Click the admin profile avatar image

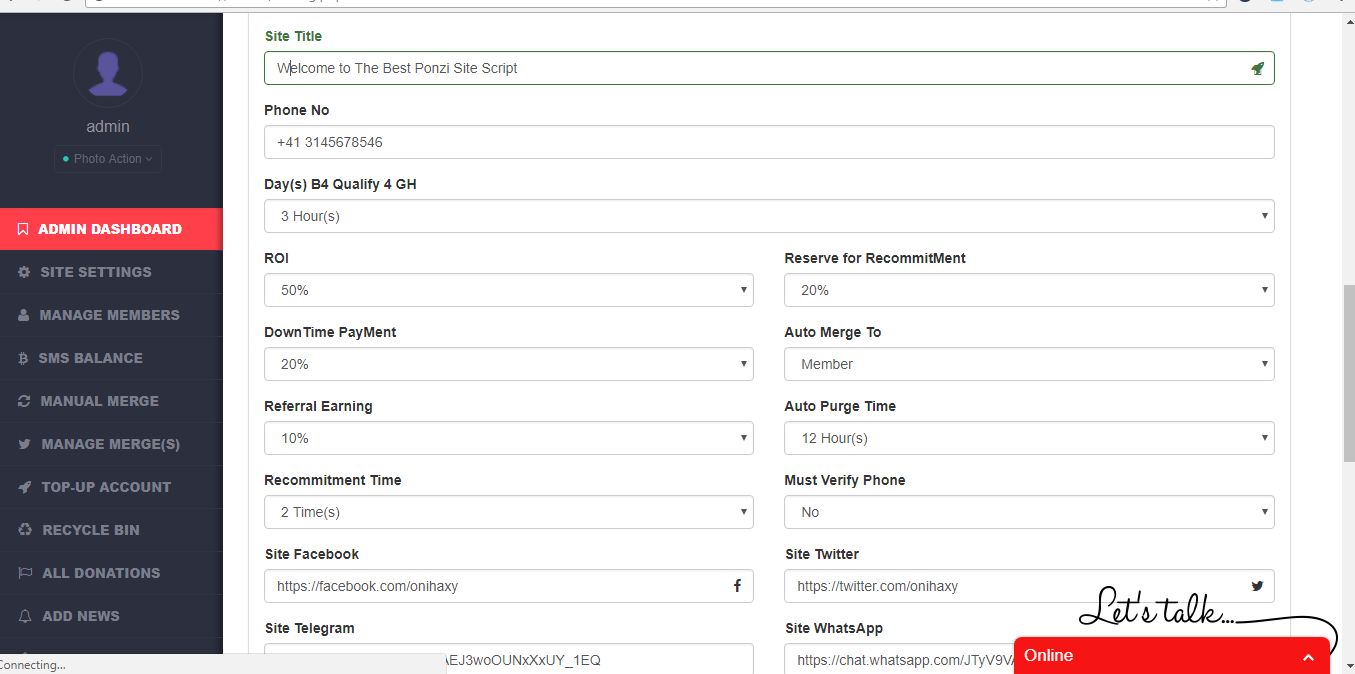click(x=107, y=72)
